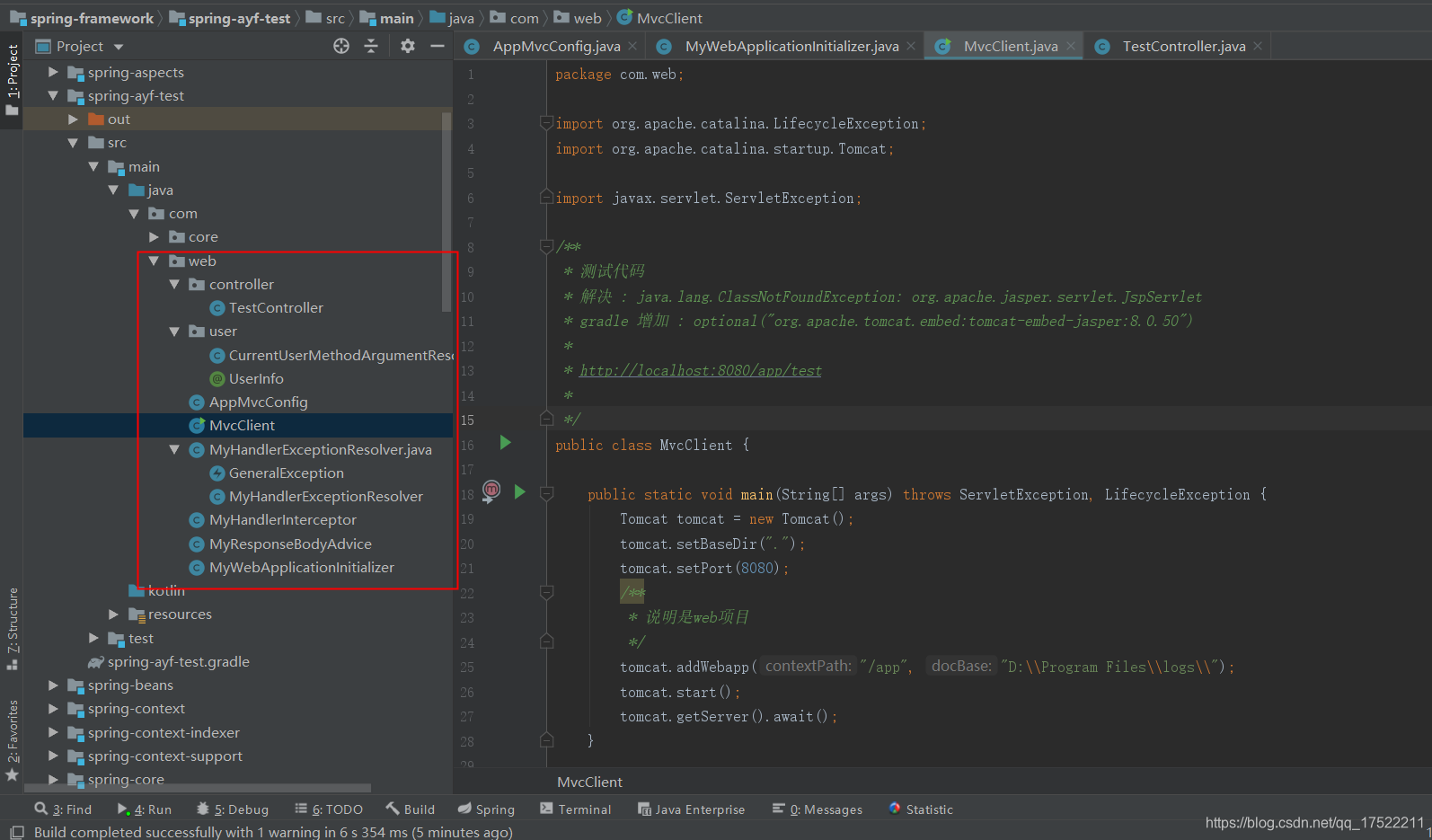Click the main folder breadcrumb
1432x840 pixels.
pyautogui.click(x=387, y=18)
